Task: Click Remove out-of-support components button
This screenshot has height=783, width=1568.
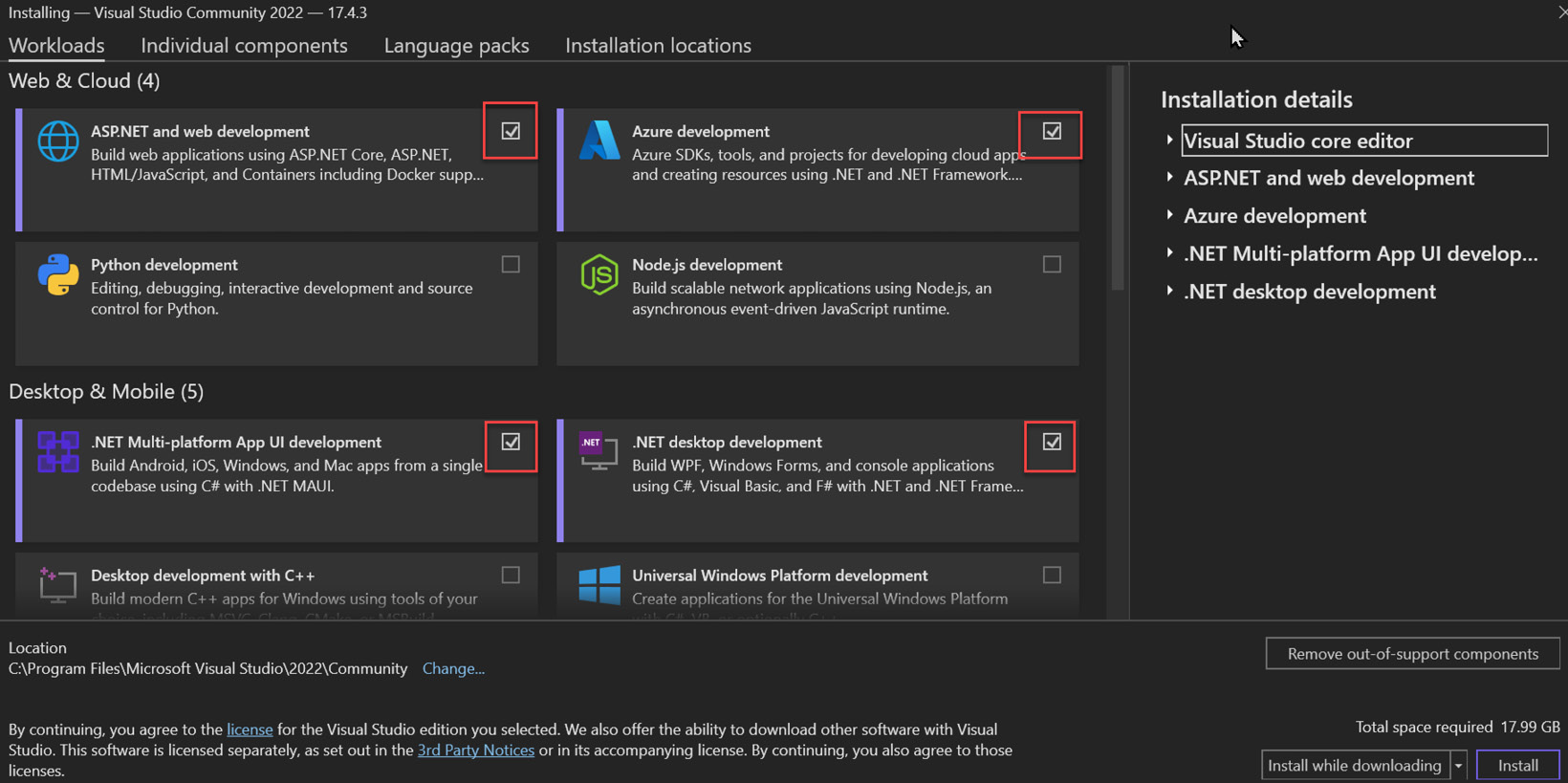Action: pyautogui.click(x=1412, y=654)
